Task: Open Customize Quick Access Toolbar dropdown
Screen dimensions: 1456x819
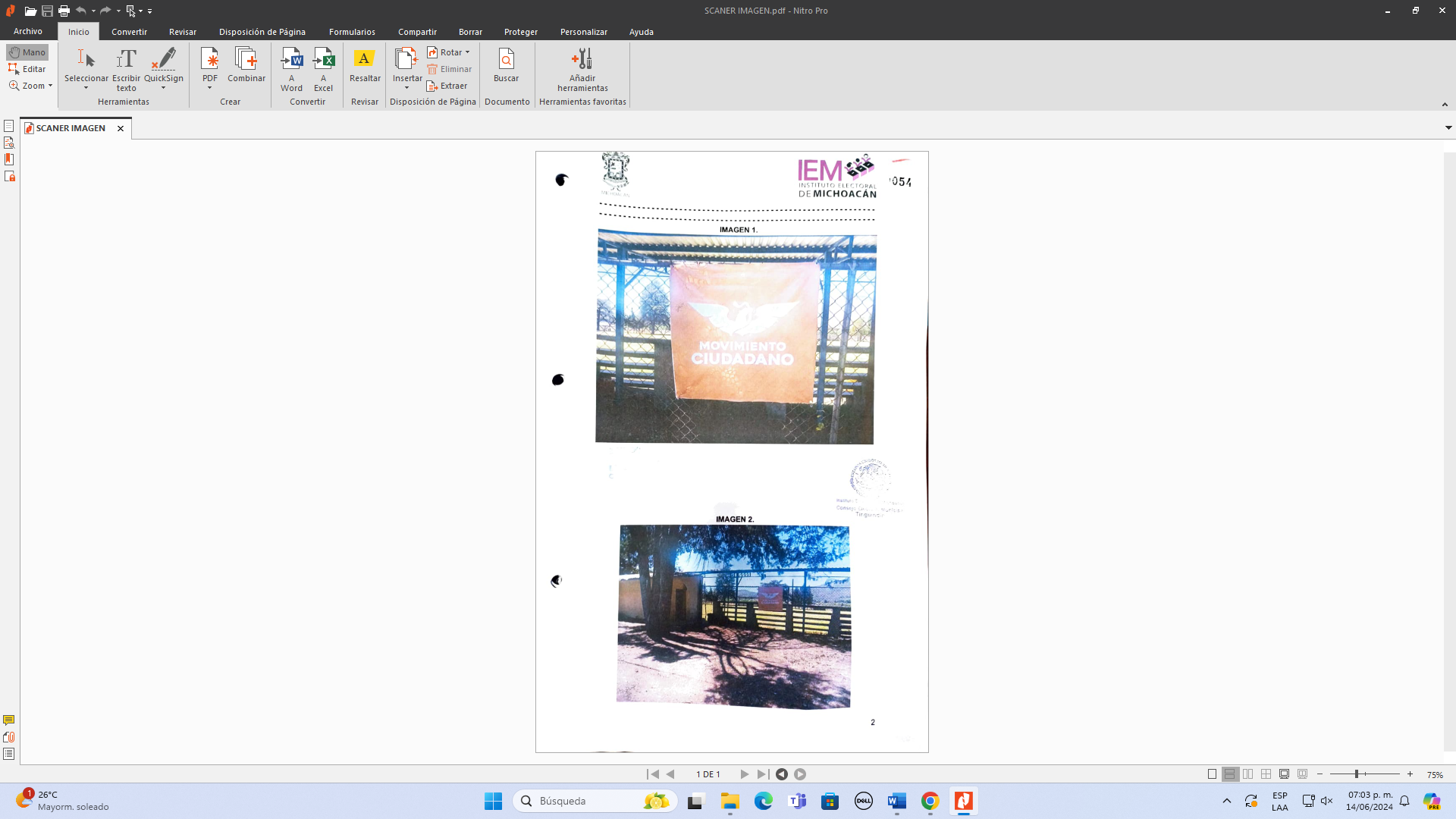Action: pyautogui.click(x=149, y=11)
